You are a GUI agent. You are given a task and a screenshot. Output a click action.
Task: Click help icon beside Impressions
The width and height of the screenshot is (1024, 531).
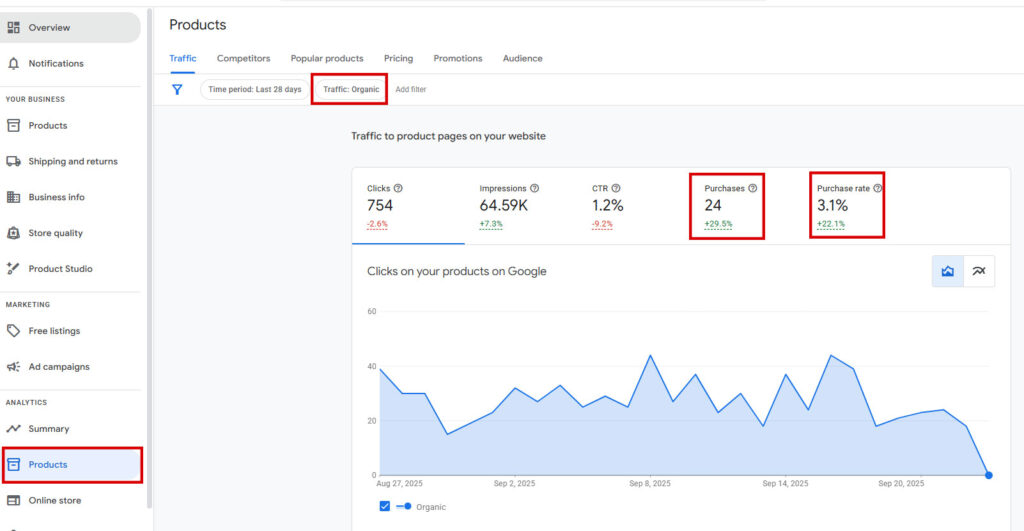pyautogui.click(x=535, y=188)
